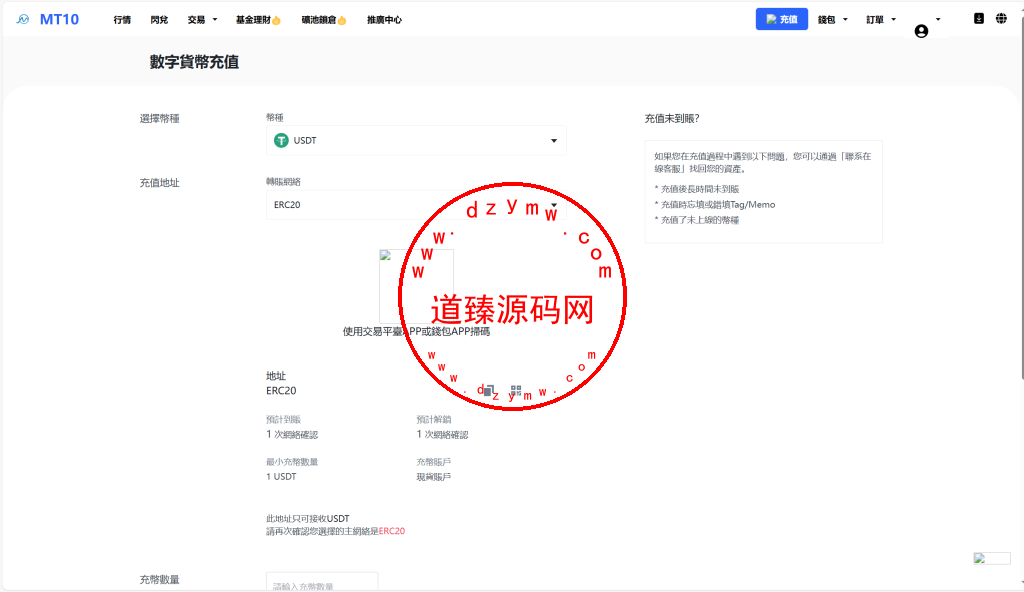
Task: Focus the 充幣數量 amount input field
Action: pyautogui.click(x=322, y=582)
